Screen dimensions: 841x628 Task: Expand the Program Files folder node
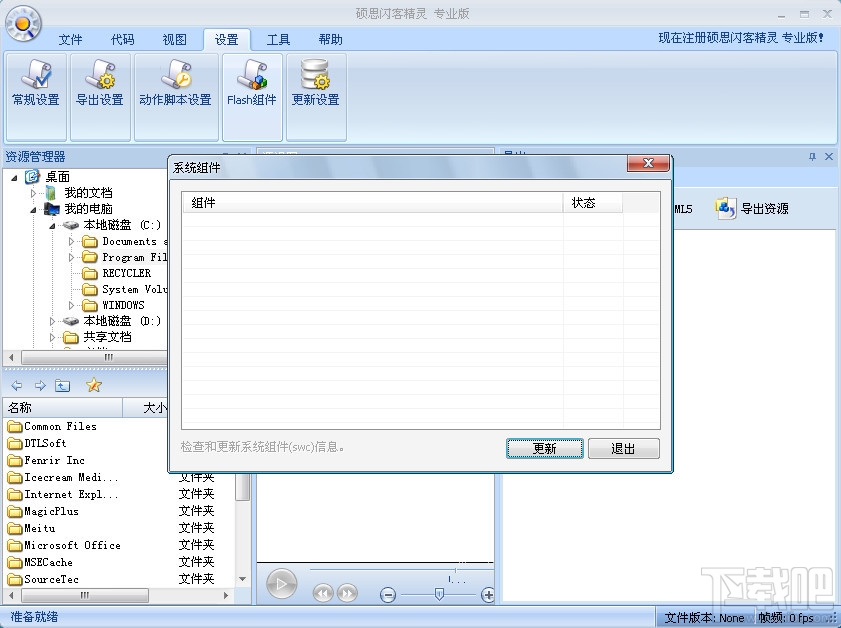(70, 257)
